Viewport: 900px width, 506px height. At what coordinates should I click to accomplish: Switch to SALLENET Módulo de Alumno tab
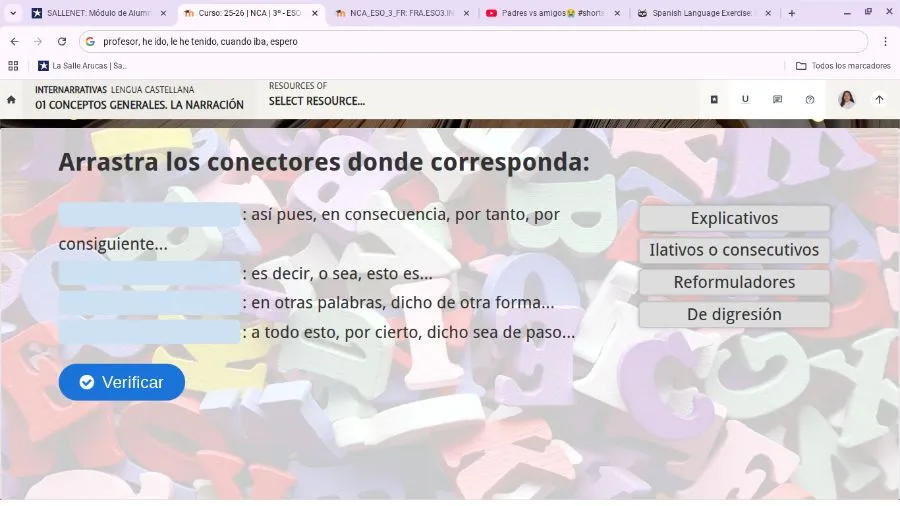click(x=99, y=13)
